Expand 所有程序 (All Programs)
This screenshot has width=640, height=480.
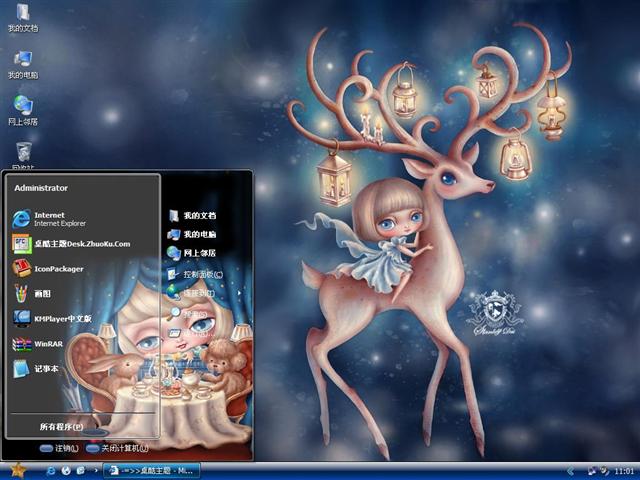(61, 427)
